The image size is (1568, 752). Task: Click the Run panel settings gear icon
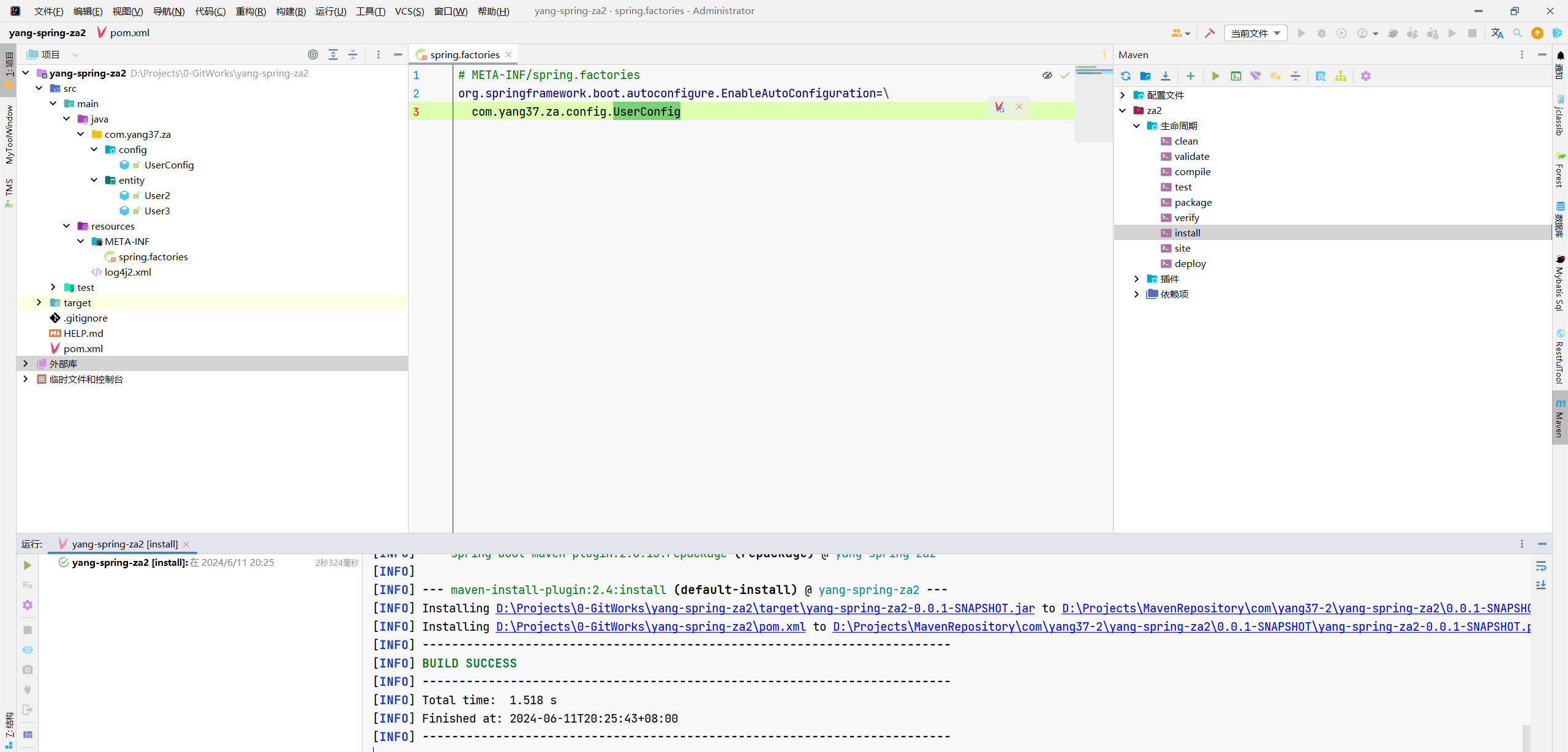coord(28,605)
